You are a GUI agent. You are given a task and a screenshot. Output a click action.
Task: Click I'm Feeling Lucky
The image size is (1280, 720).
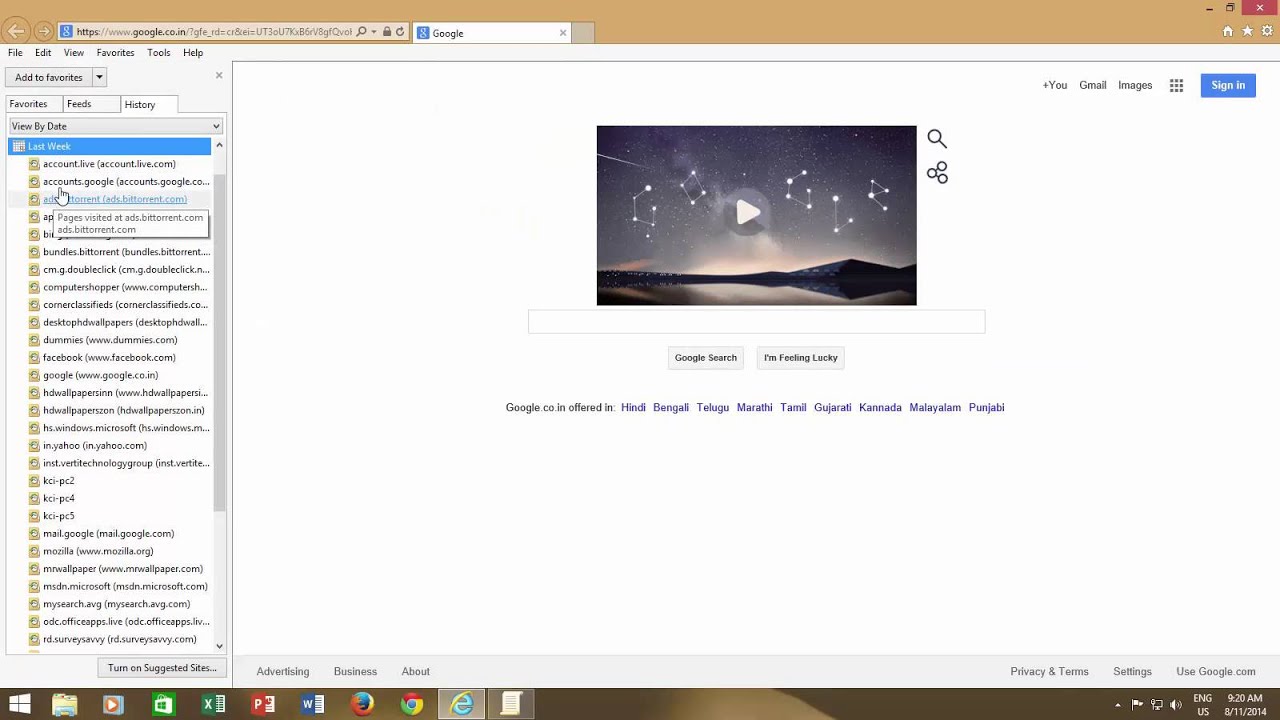pos(801,358)
